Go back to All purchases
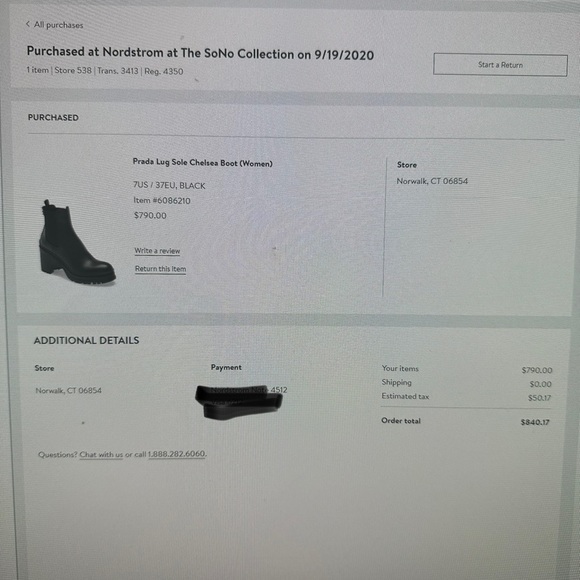 click(x=58, y=25)
